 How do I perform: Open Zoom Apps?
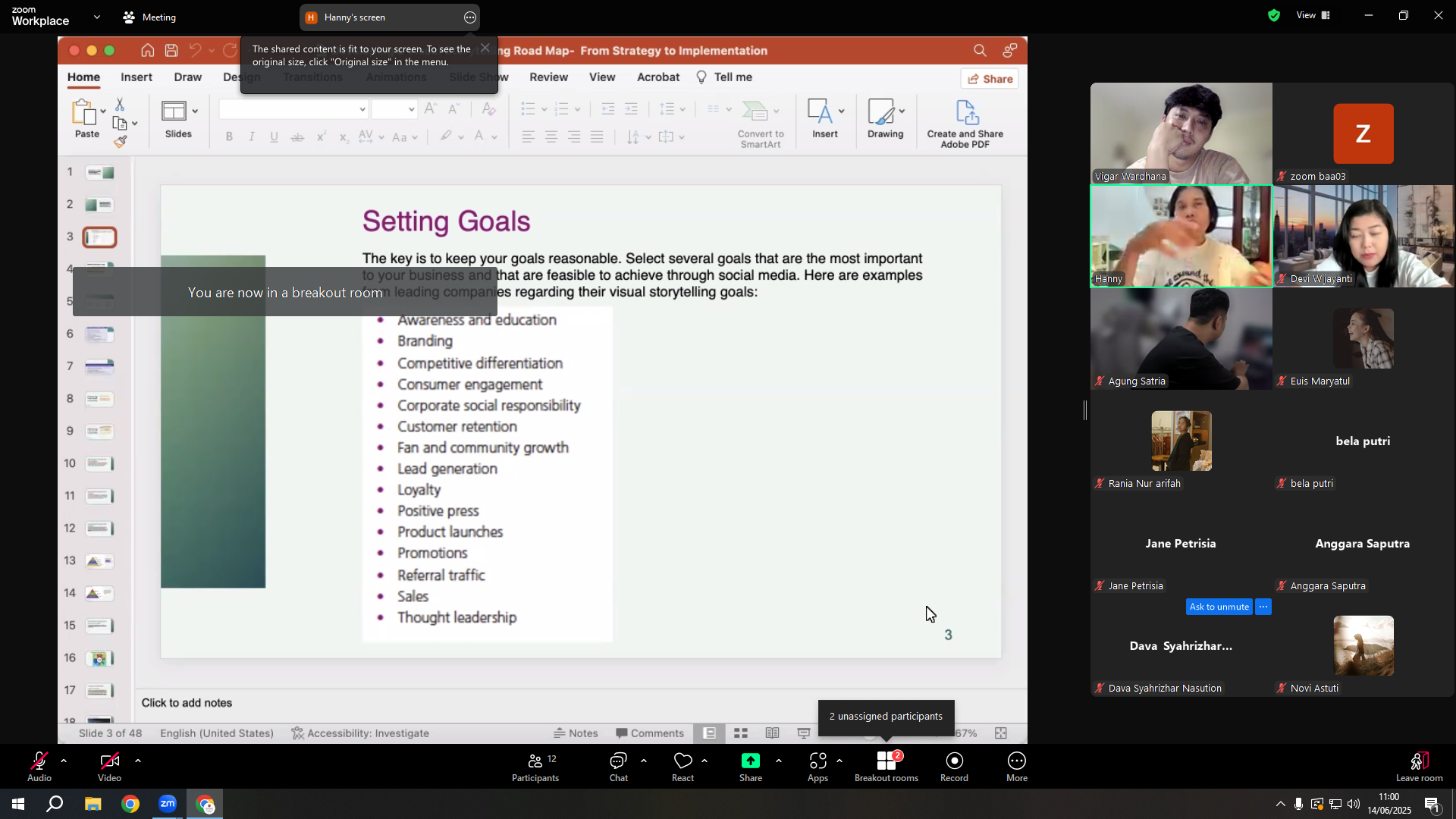pyautogui.click(x=817, y=766)
